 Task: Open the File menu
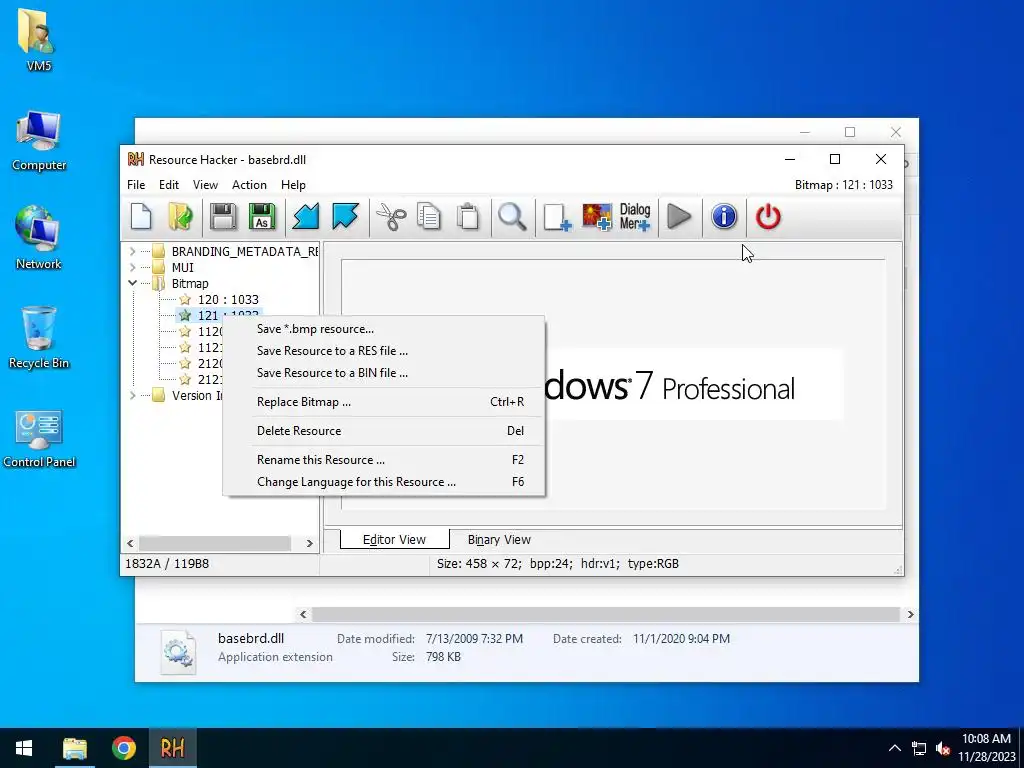(x=136, y=185)
